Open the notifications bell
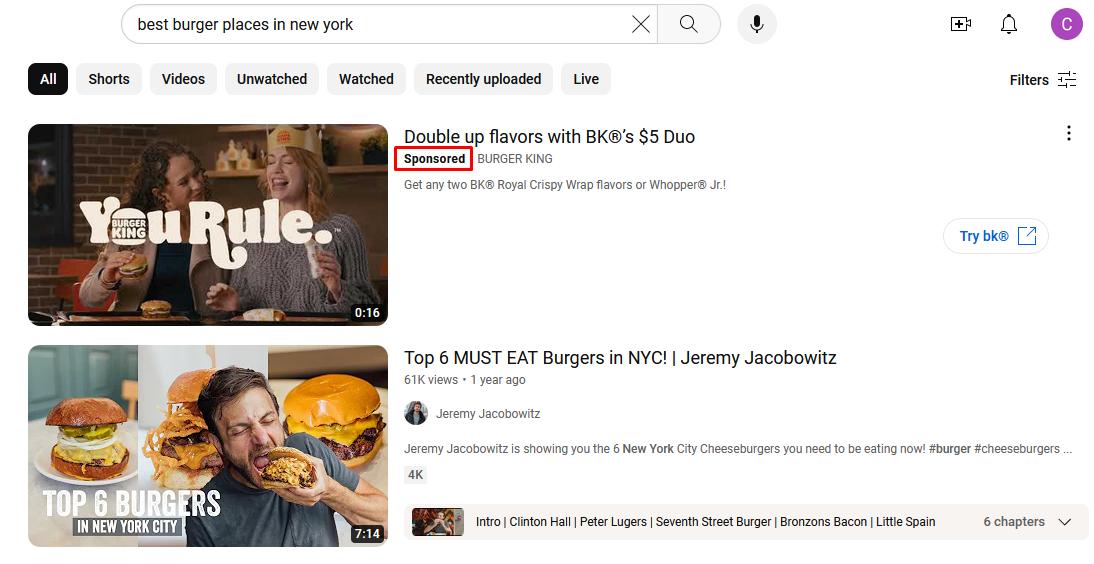1094x564 pixels. click(1009, 24)
